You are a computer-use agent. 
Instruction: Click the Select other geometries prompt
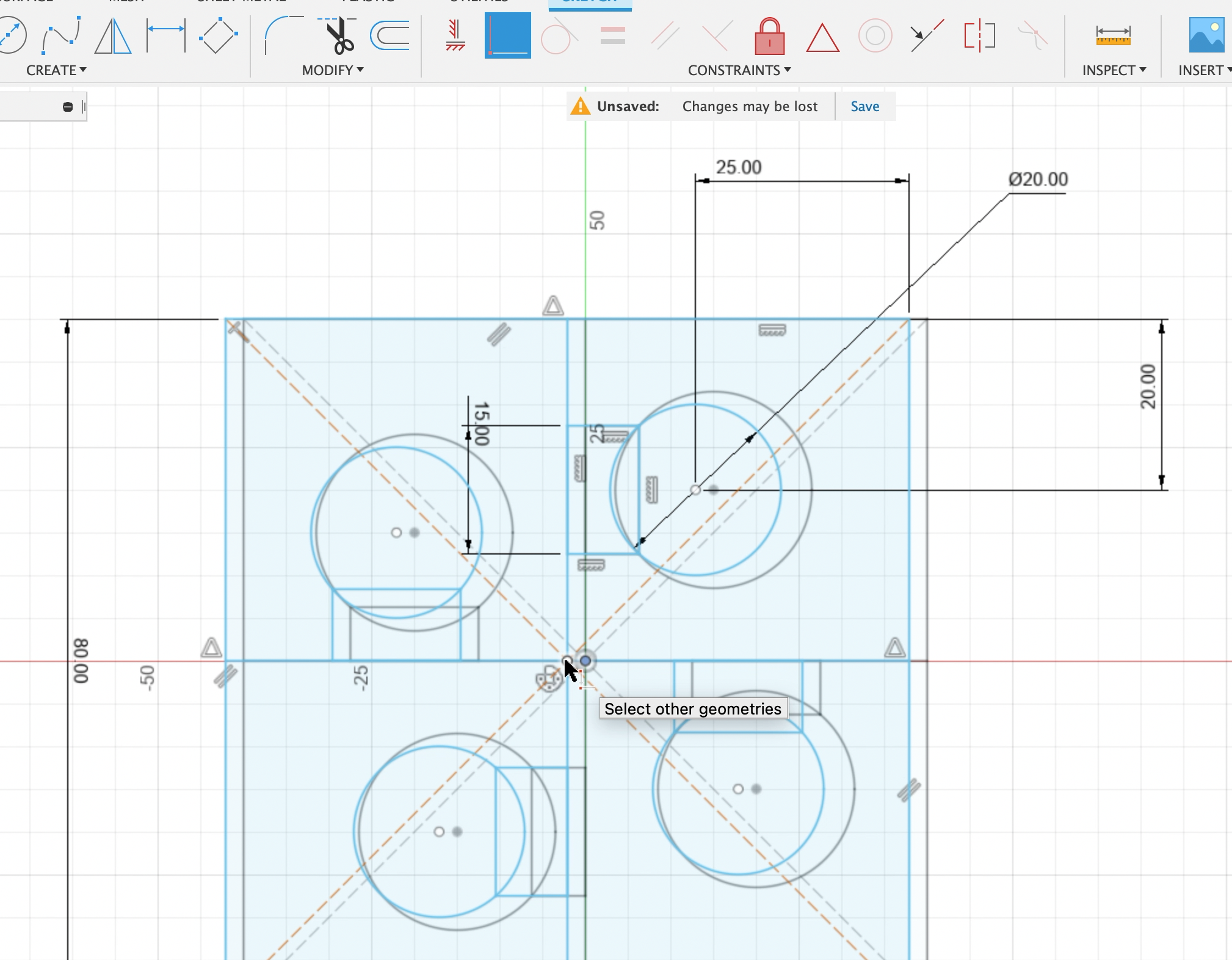(x=693, y=708)
